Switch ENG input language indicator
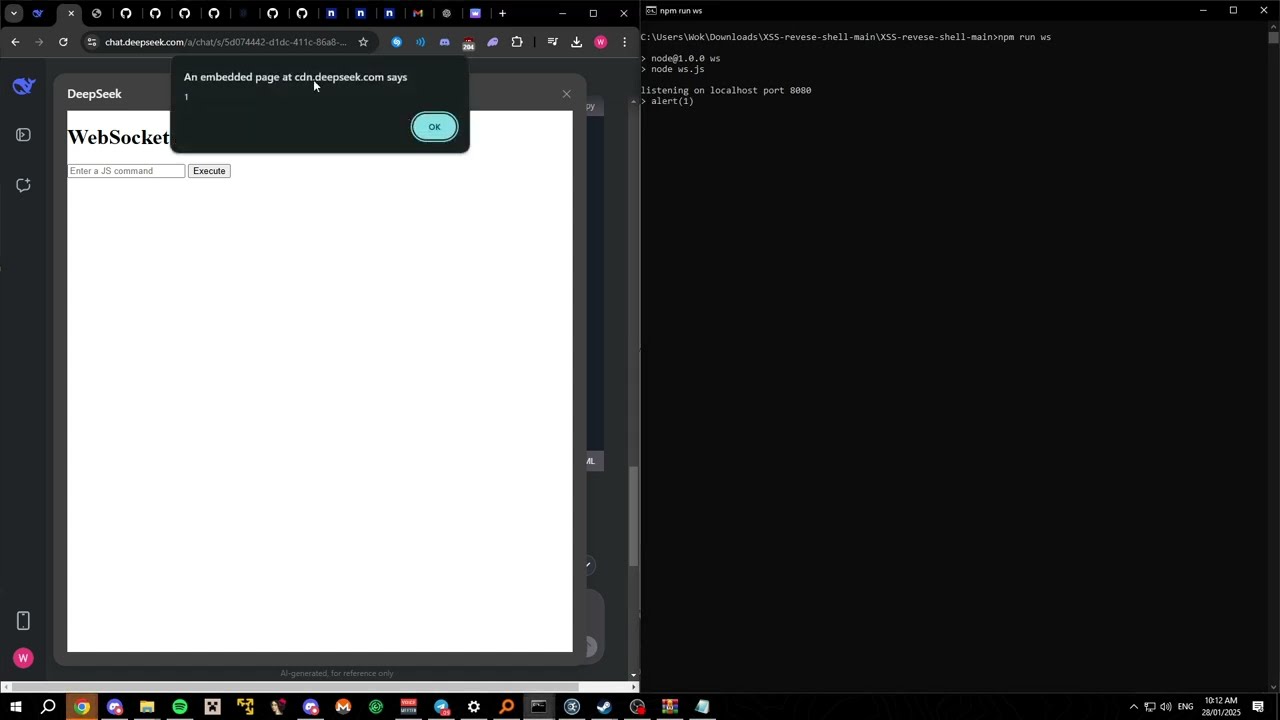1280x720 pixels. (1185, 707)
